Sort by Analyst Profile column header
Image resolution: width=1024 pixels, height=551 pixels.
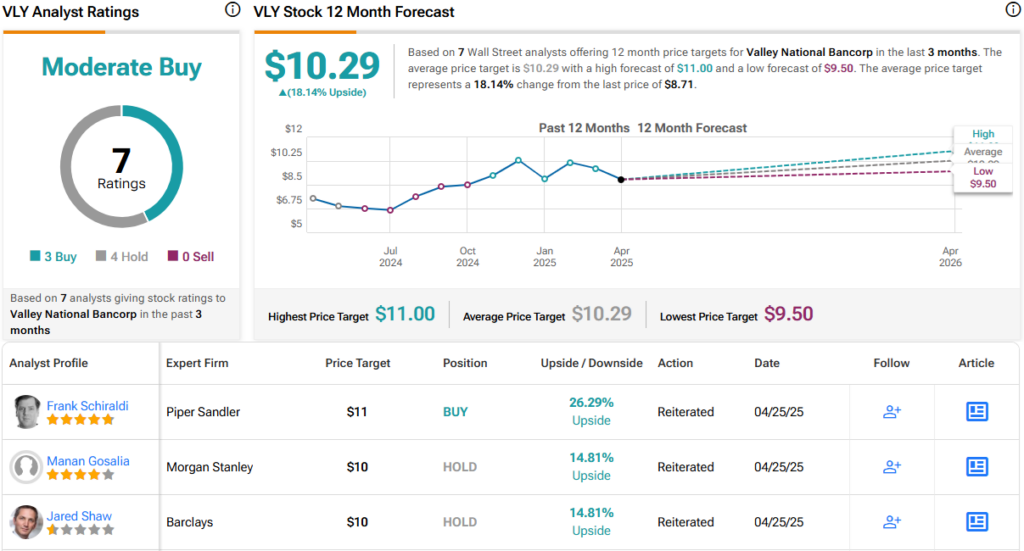point(48,363)
